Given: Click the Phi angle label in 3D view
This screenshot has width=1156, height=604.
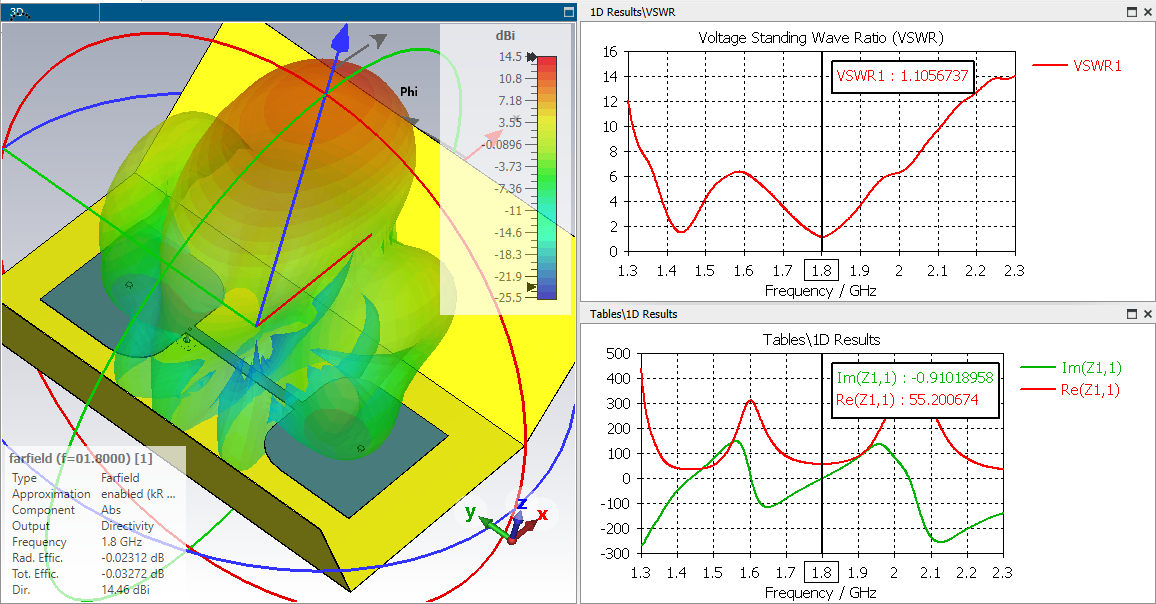Looking at the screenshot, I should [x=408, y=91].
